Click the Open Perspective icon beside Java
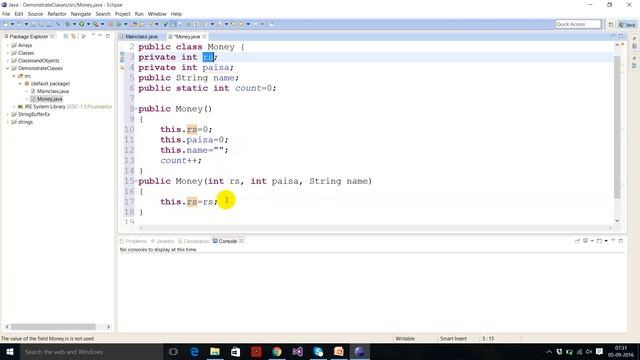Image resolution: width=640 pixels, height=360 pixels. click(x=611, y=24)
